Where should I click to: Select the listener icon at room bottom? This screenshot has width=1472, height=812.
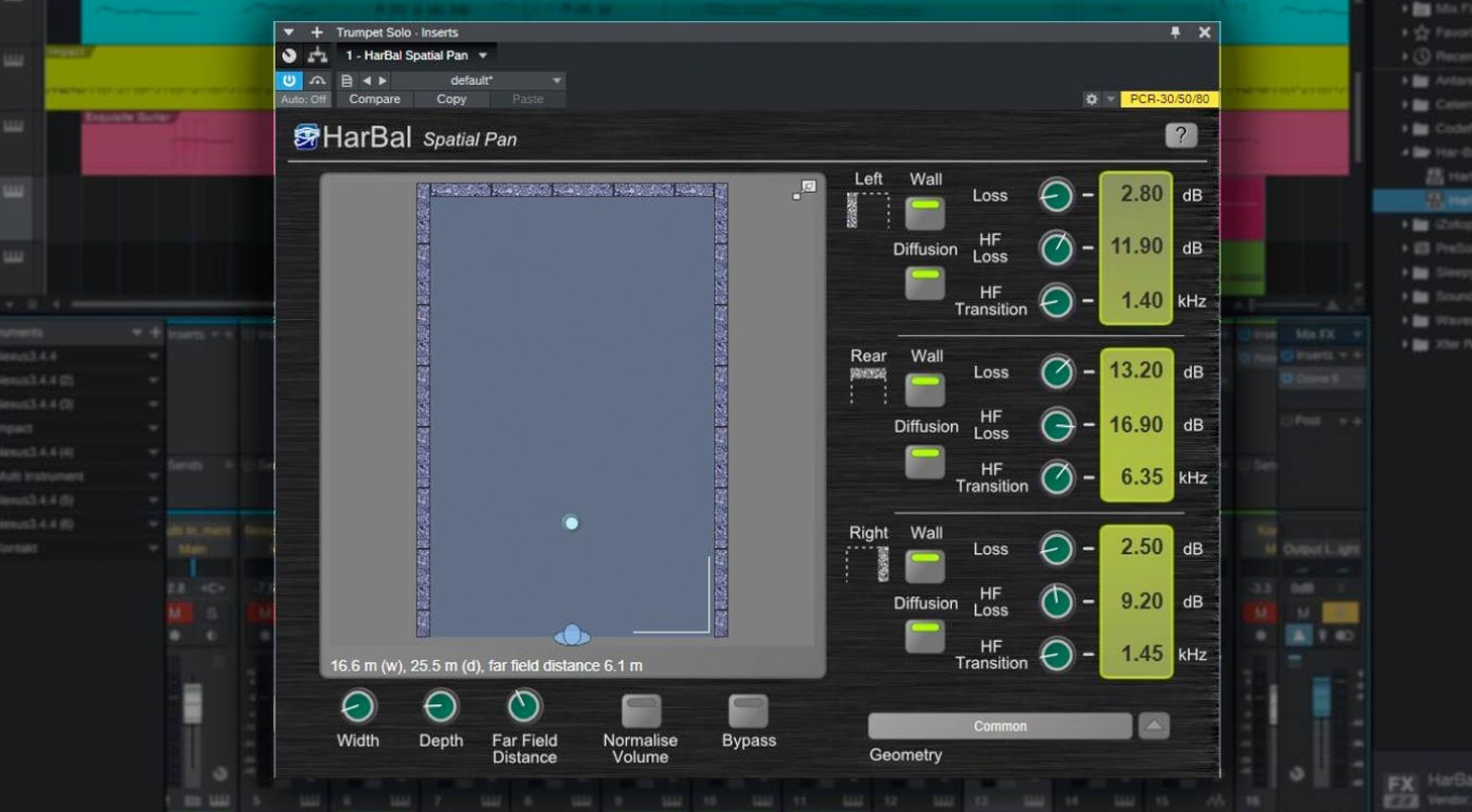[572, 635]
